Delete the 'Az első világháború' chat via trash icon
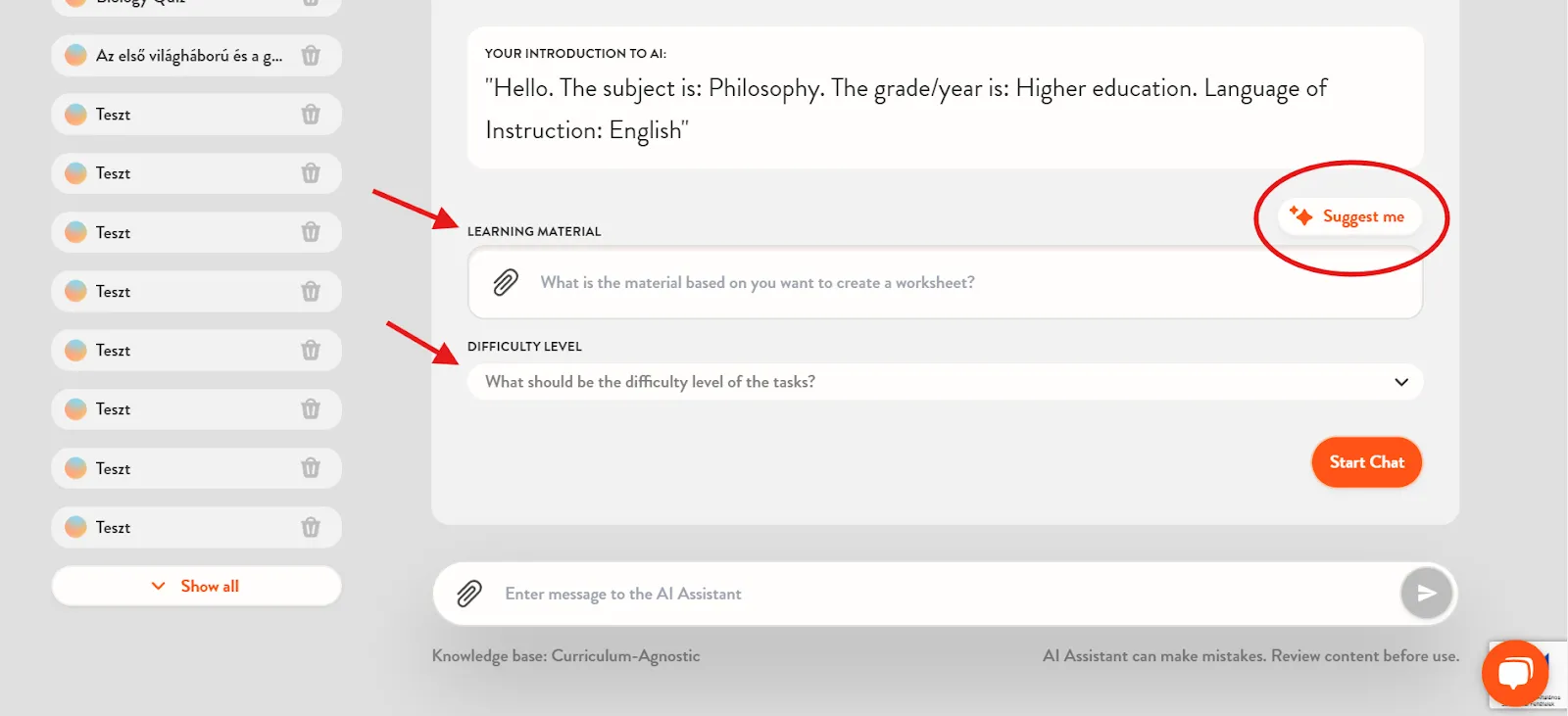 pos(311,56)
